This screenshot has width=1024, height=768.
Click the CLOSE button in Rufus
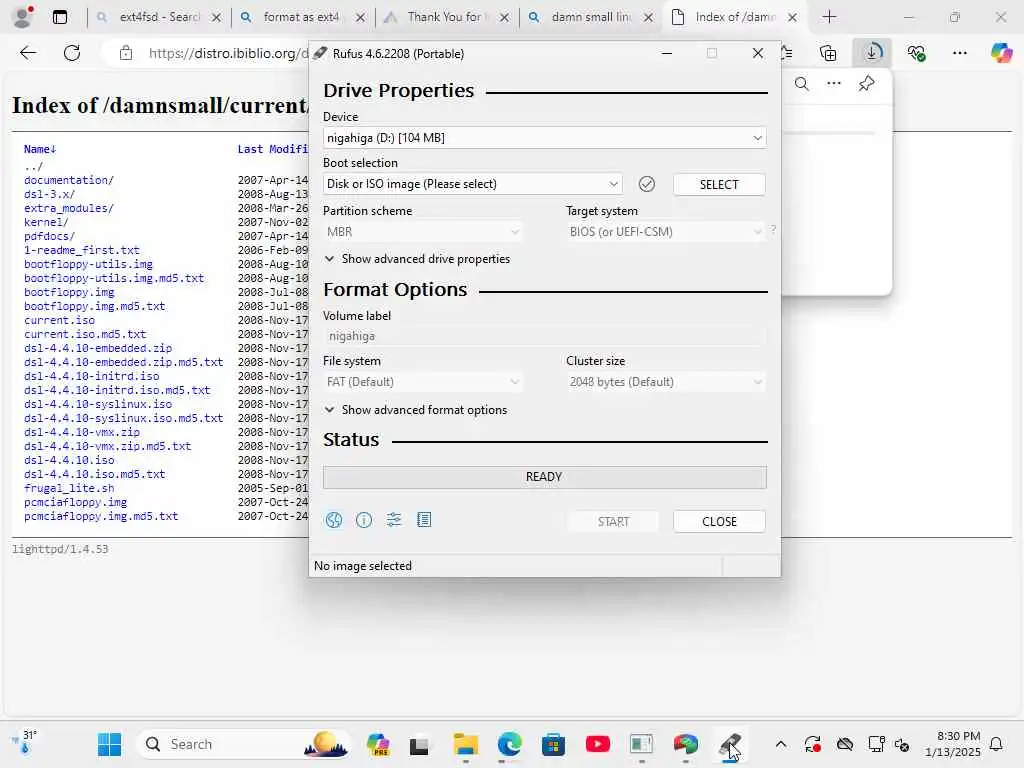pos(719,522)
